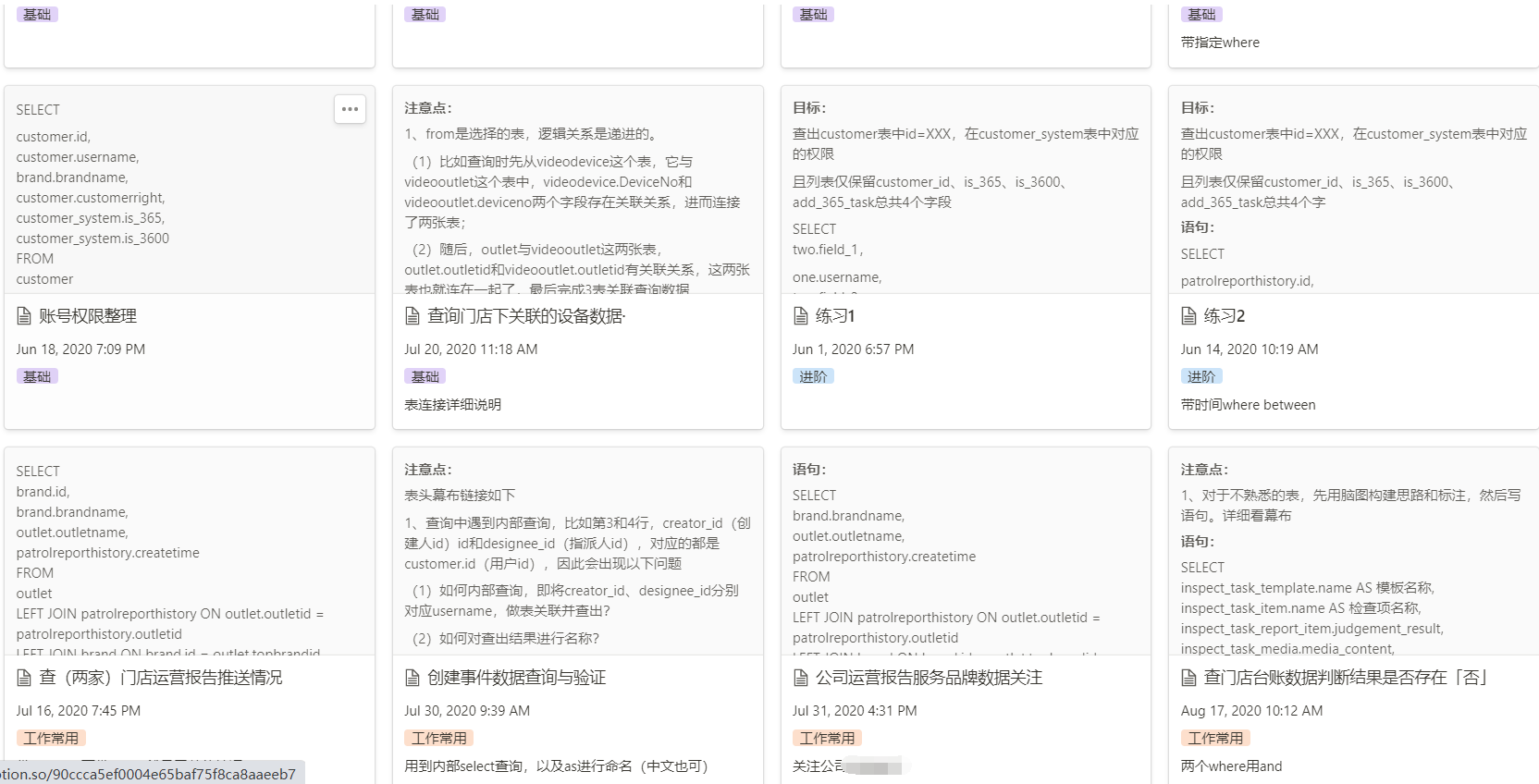The image size is (1539, 784).
Task: Click the page icon beside 练习1
Action: click(801, 316)
